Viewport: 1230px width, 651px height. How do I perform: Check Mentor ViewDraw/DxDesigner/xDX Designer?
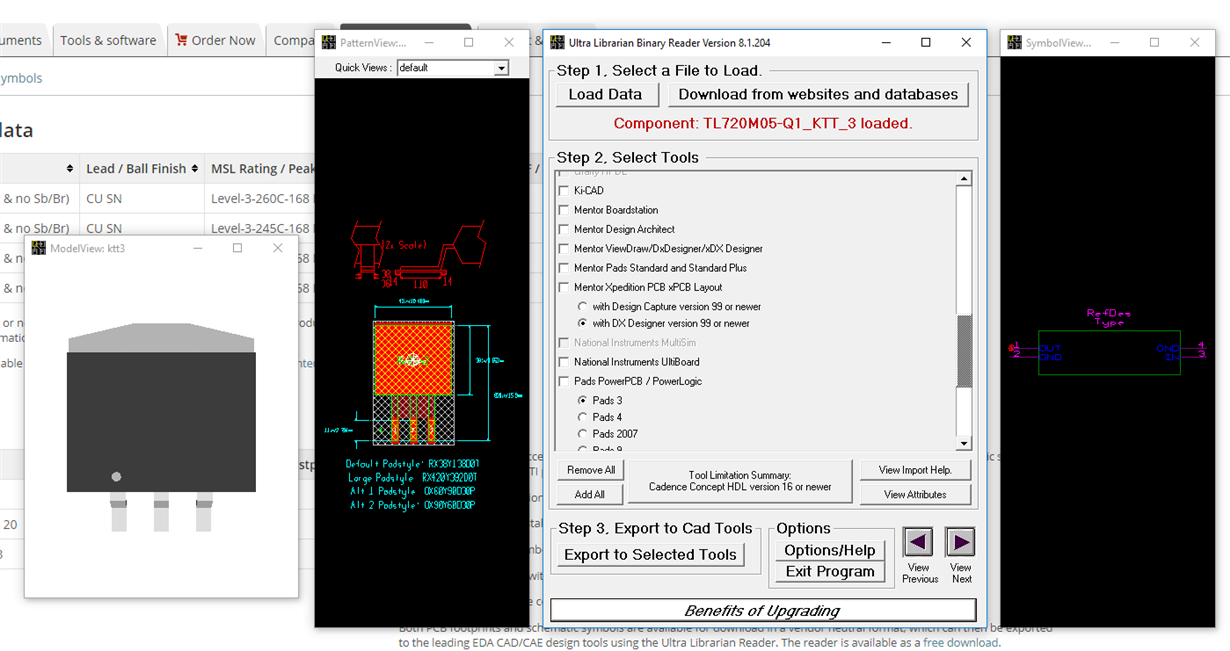click(564, 249)
